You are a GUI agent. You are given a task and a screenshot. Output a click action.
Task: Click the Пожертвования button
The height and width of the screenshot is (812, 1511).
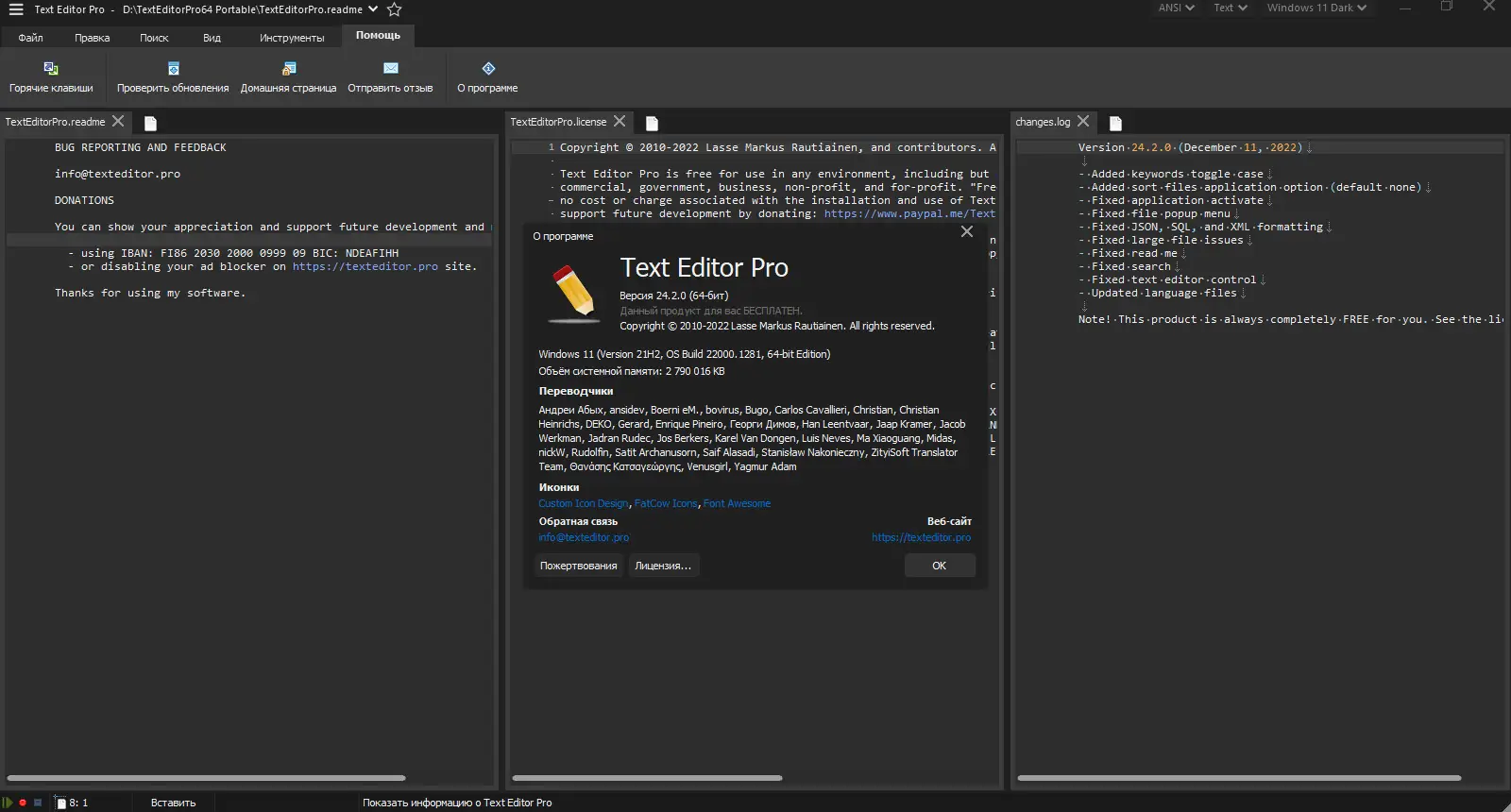pos(579,566)
